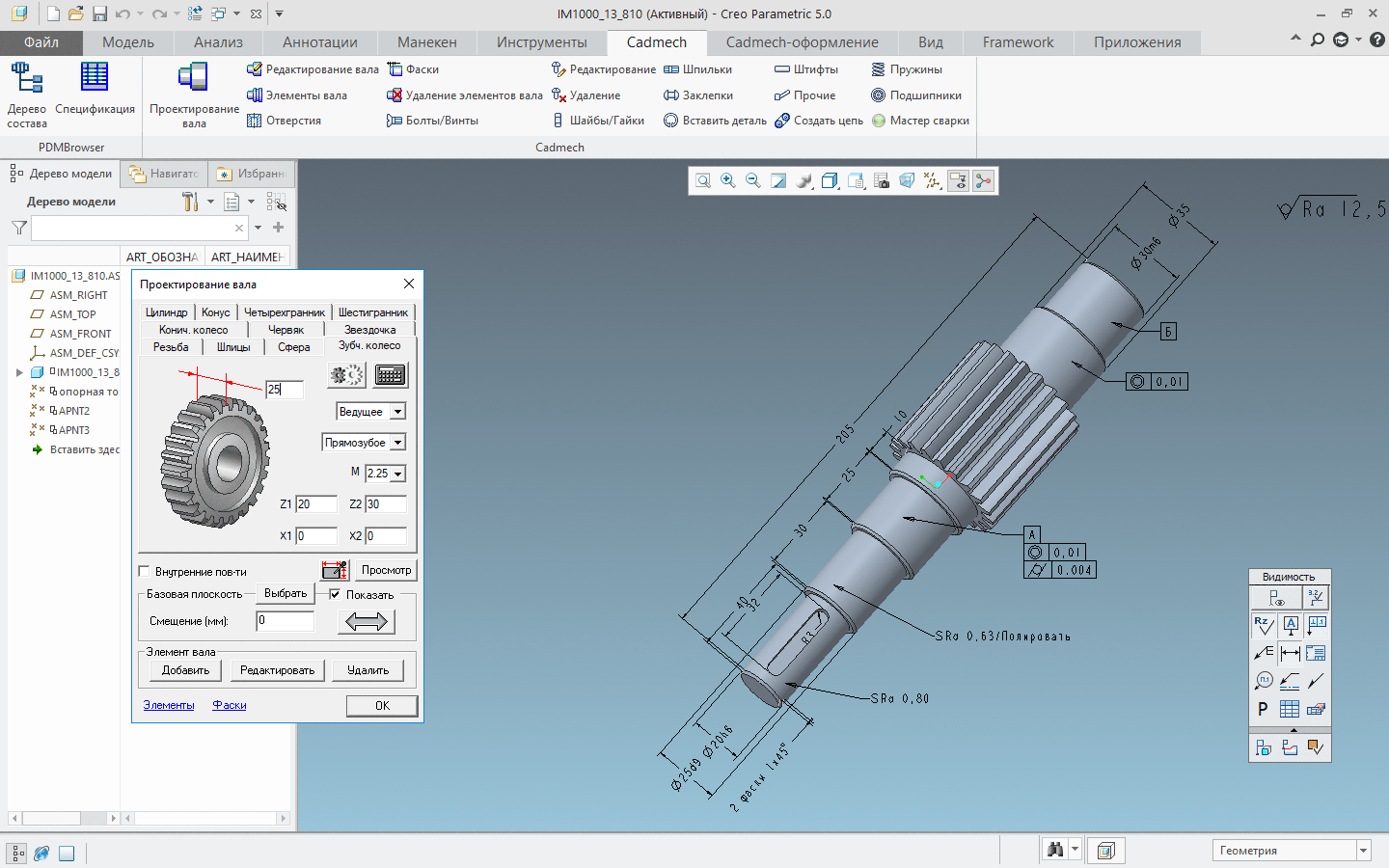Viewport: 1389px width, 868px height.
Task: Click the gear wheel parameters icon
Action: tap(346, 375)
